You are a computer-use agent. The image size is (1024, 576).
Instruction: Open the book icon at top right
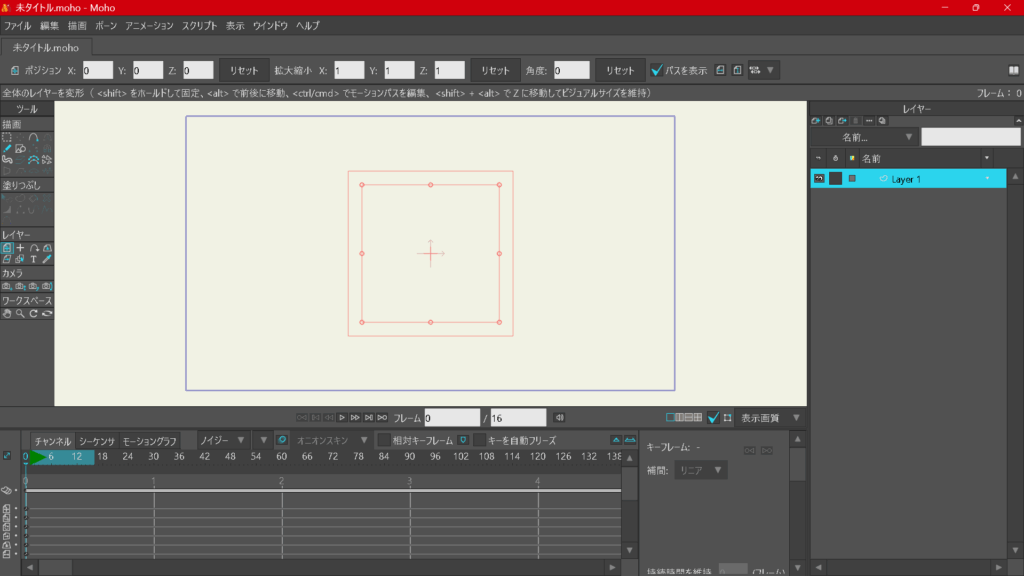[1013, 70]
